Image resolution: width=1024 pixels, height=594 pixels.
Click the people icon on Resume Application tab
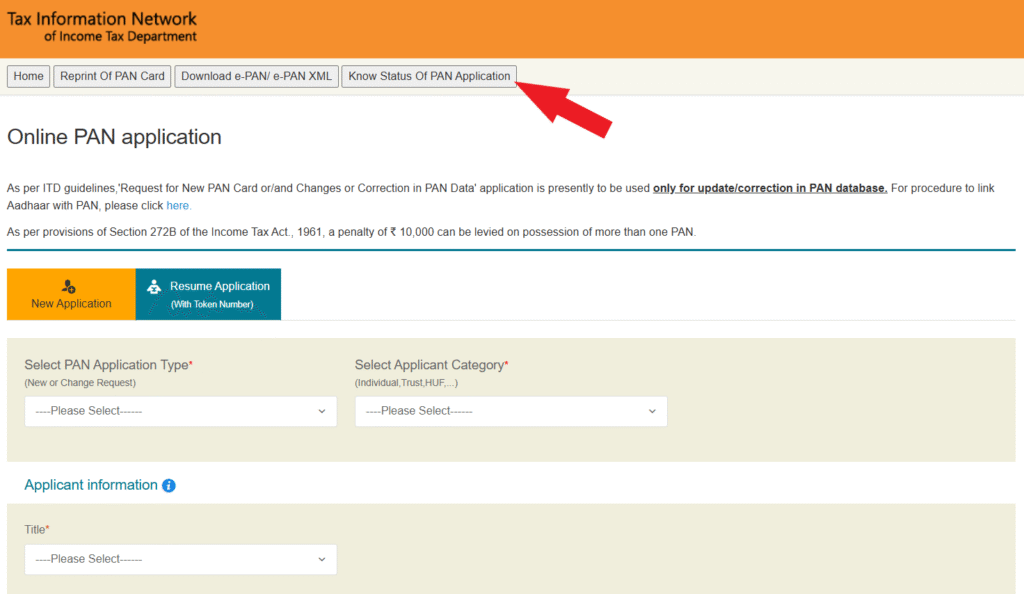click(154, 287)
